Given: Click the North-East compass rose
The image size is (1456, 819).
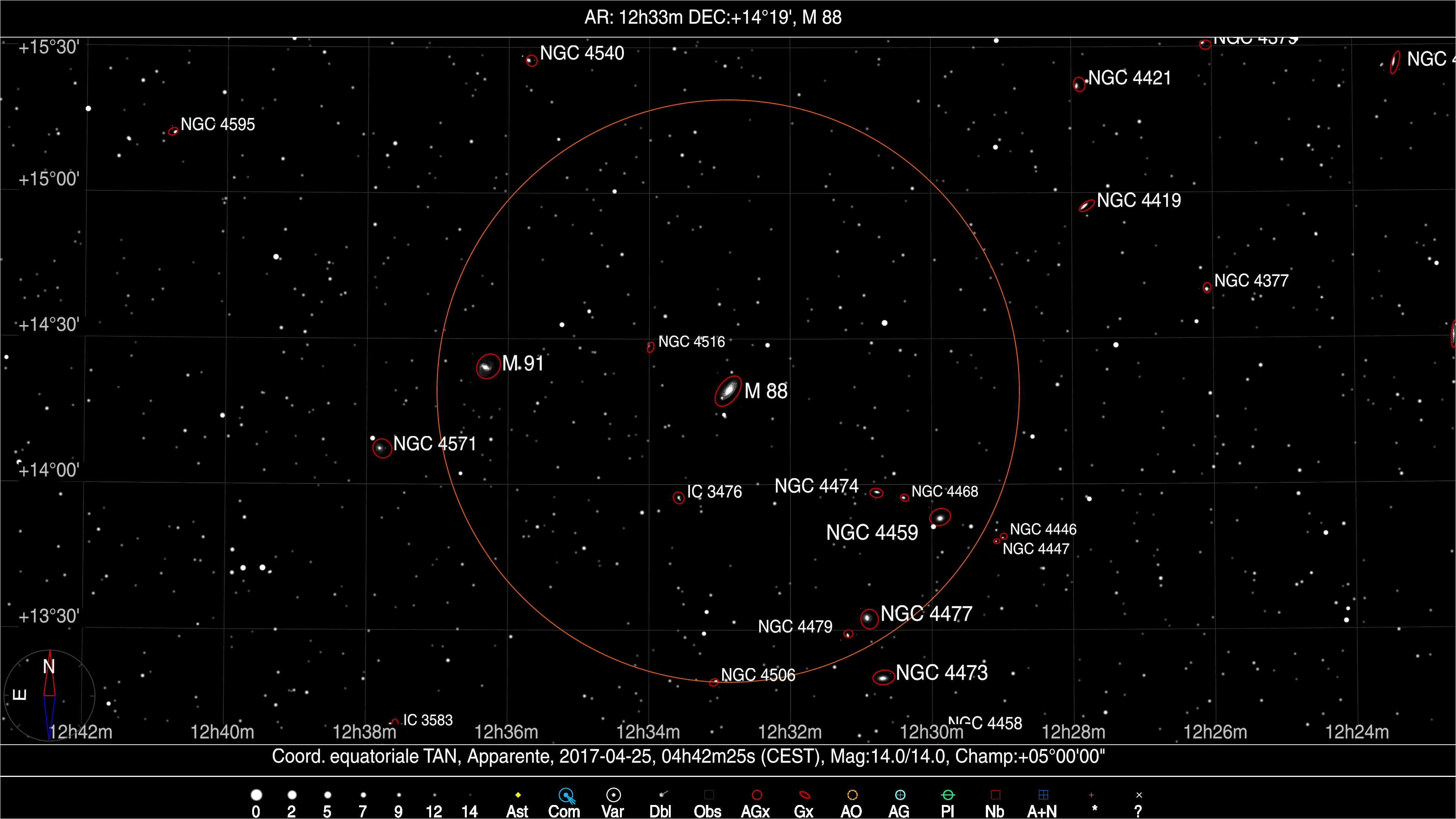Looking at the screenshot, I should [50, 695].
